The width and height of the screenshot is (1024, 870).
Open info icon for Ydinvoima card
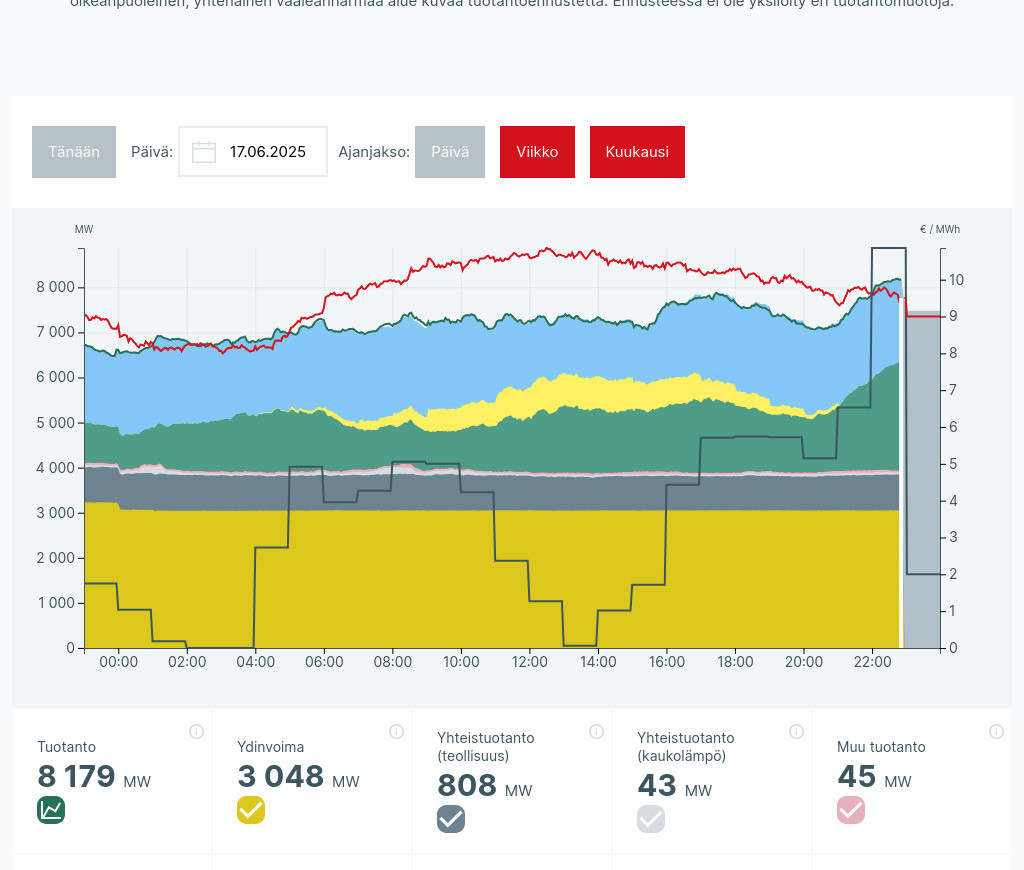click(x=396, y=731)
